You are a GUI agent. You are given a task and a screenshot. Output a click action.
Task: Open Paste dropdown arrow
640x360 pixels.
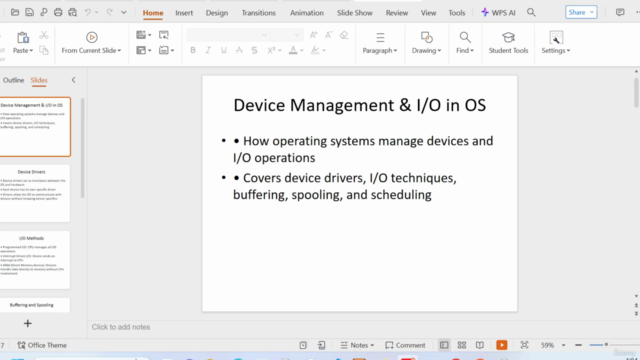pyautogui.click(x=31, y=51)
